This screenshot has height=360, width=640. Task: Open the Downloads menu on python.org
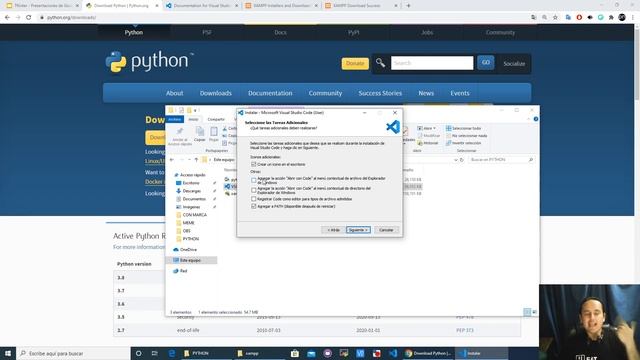click(216, 93)
